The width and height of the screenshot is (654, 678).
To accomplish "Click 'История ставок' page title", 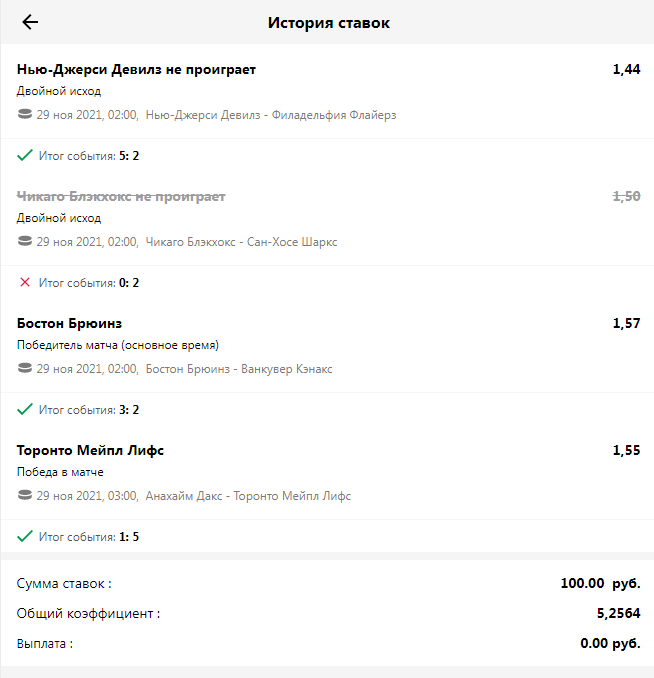I will coord(329,22).
